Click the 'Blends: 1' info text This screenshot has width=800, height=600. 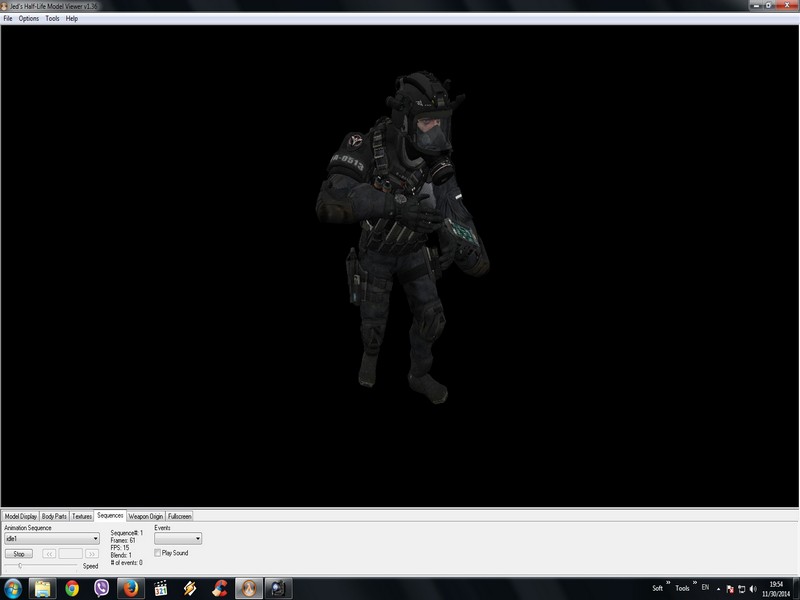click(x=121, y=555)
